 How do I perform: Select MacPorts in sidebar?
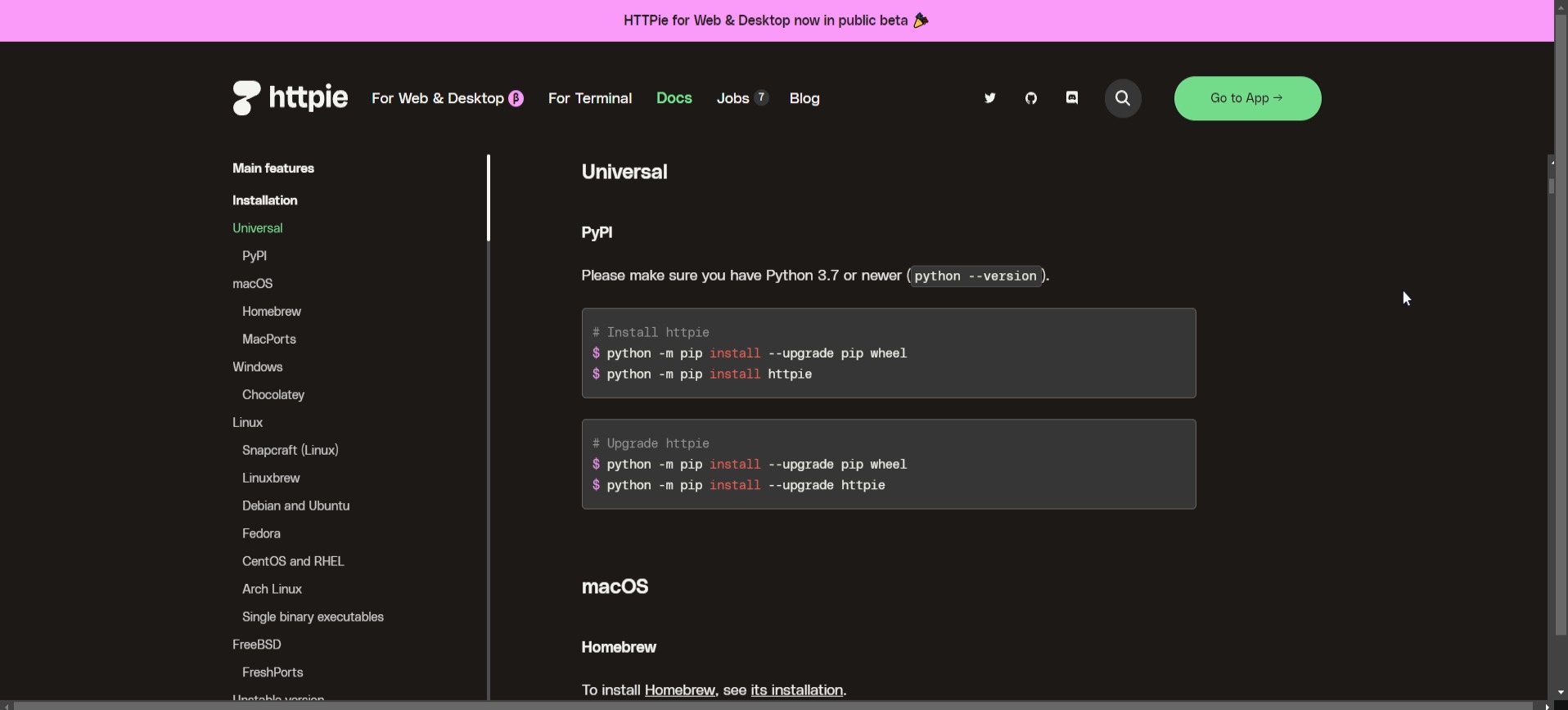[269, 340]
